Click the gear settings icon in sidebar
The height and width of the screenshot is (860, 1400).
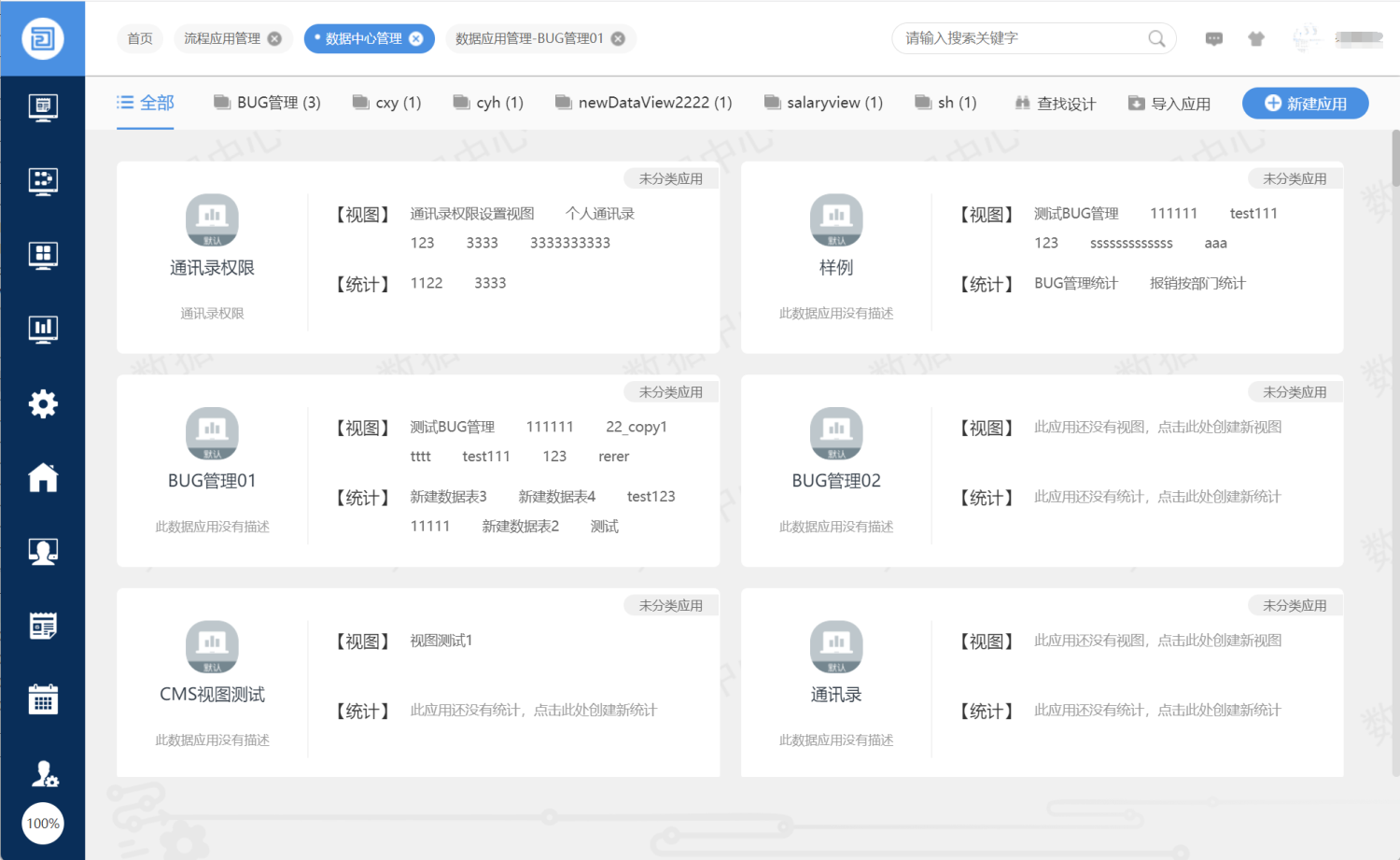point(43,403)
